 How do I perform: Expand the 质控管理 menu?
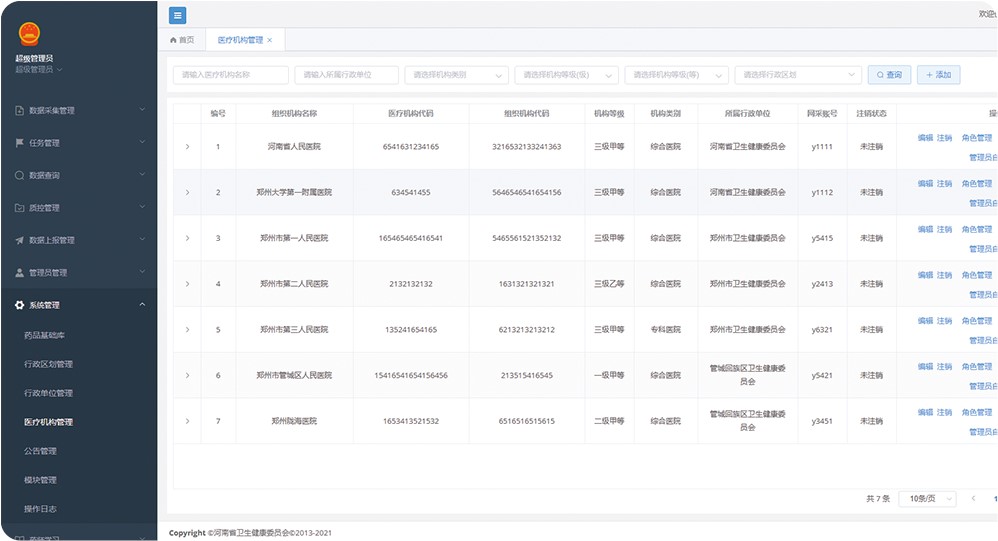click(x=142, y=207)
